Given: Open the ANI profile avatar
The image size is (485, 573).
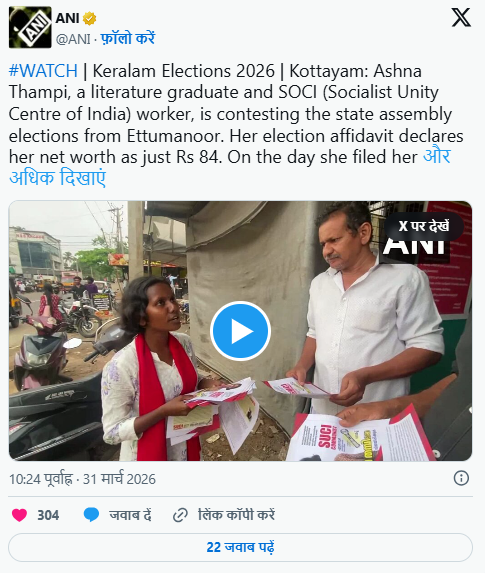Looking at the screenshot, I should (30, 27).
